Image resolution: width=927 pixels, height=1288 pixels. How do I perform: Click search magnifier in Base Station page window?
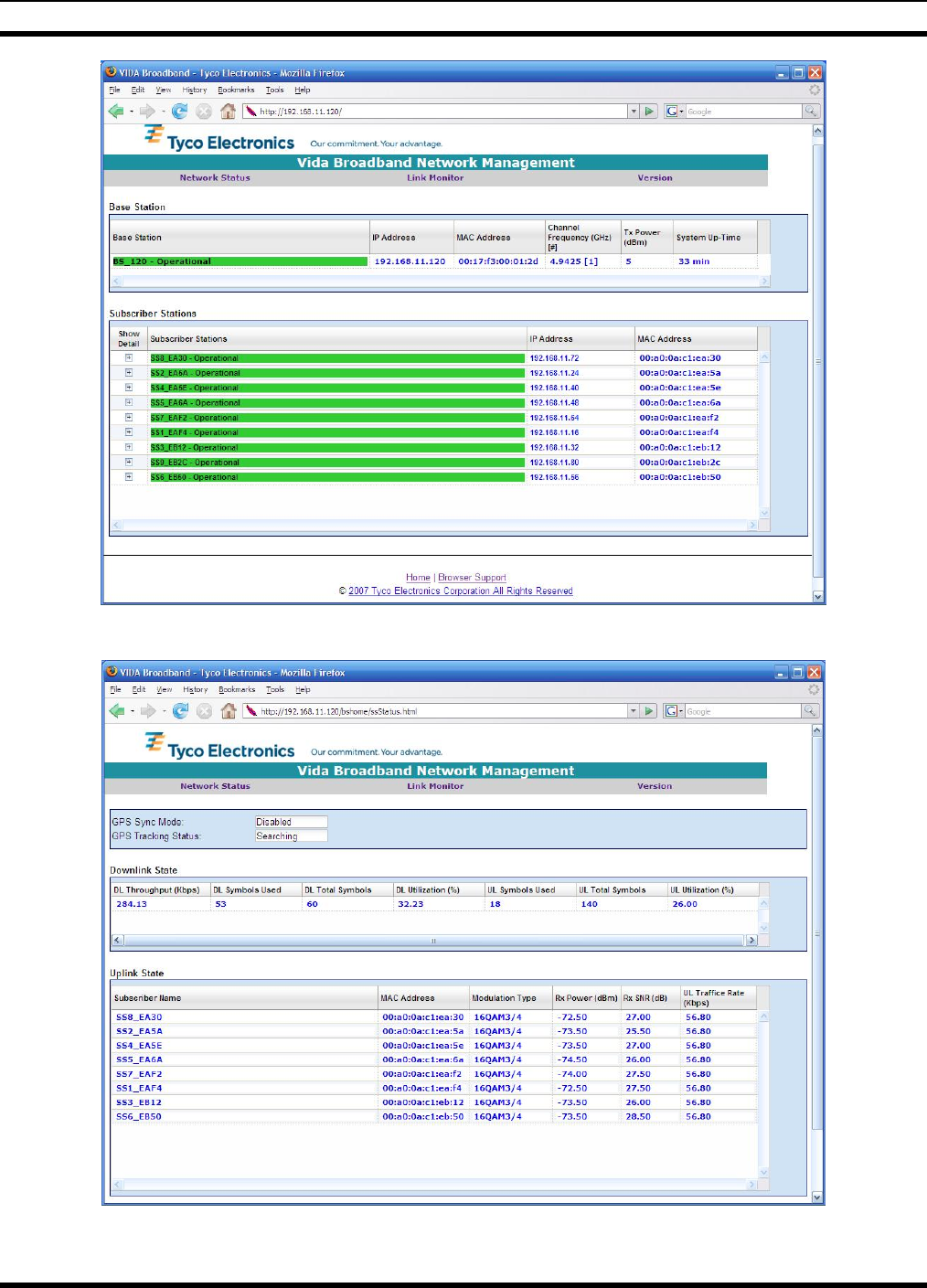pyautogui.click(x=810, y=111)
